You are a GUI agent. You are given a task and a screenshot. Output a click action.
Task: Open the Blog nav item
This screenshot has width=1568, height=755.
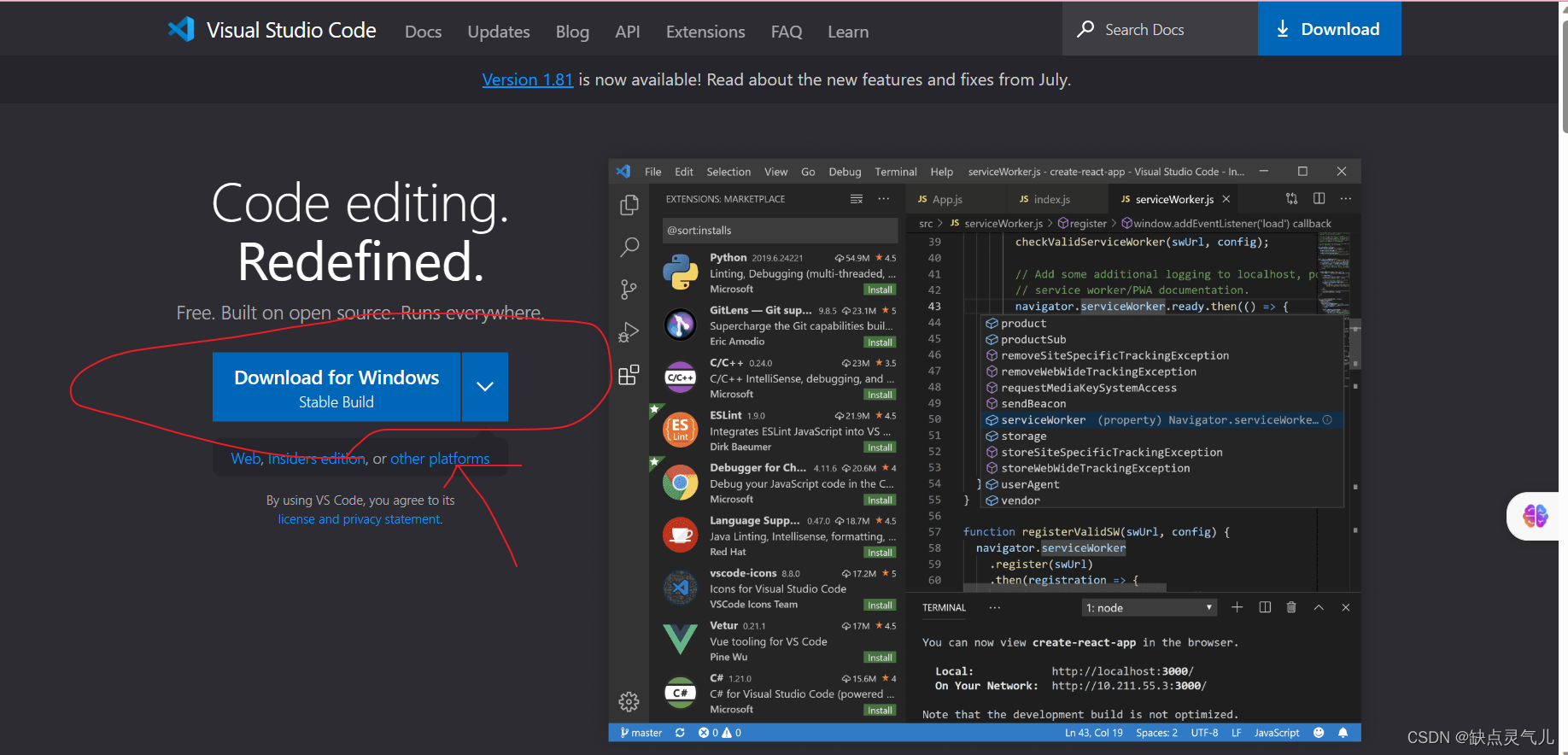[x=572, y=32]
